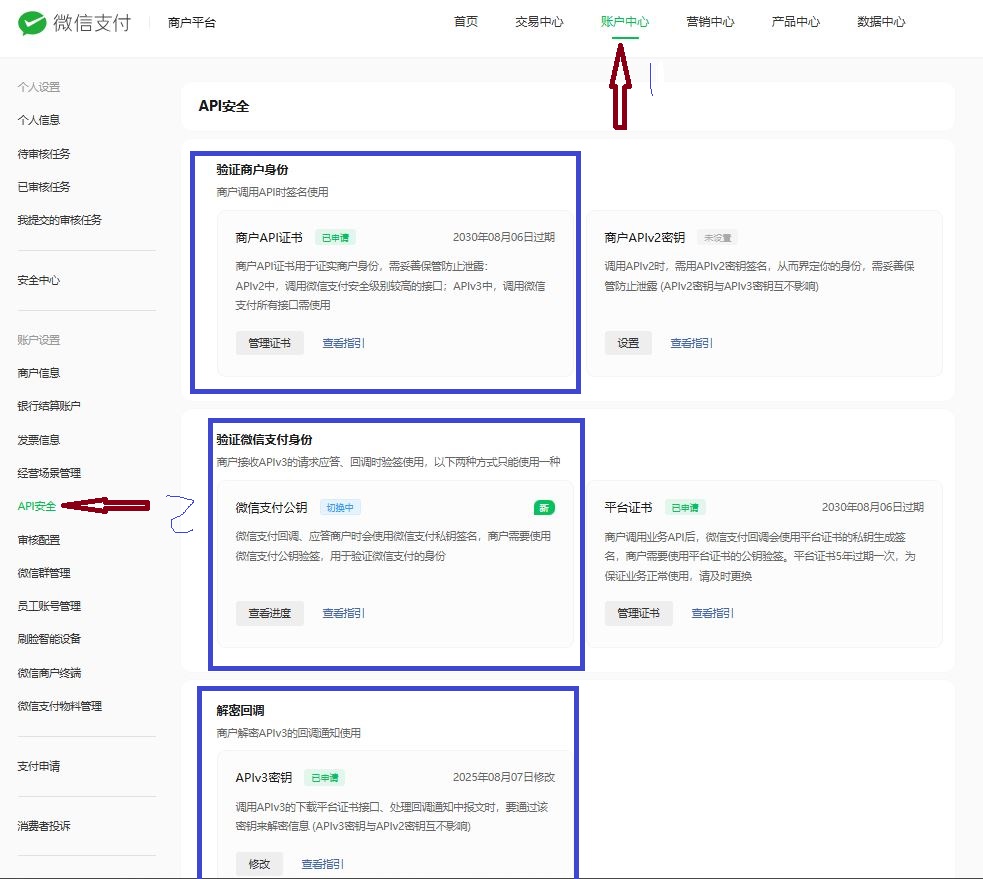Click the APIv3密钥 card title
The width and height of the screenshot is (983, 879).
(x=264, y=778)
